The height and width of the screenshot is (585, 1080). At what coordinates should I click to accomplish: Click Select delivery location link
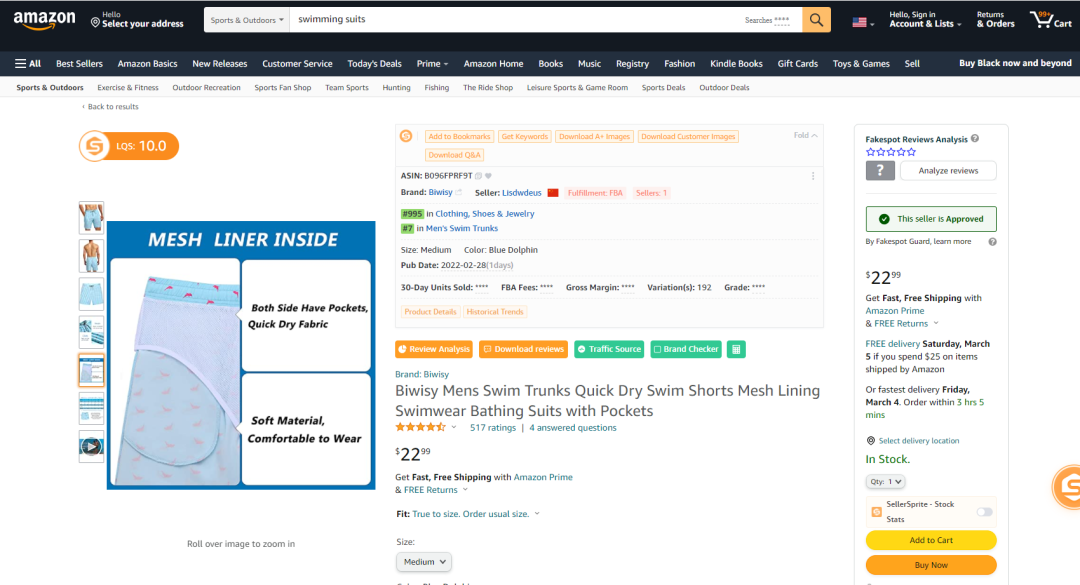pyautogui.click(x=919, y=441)
